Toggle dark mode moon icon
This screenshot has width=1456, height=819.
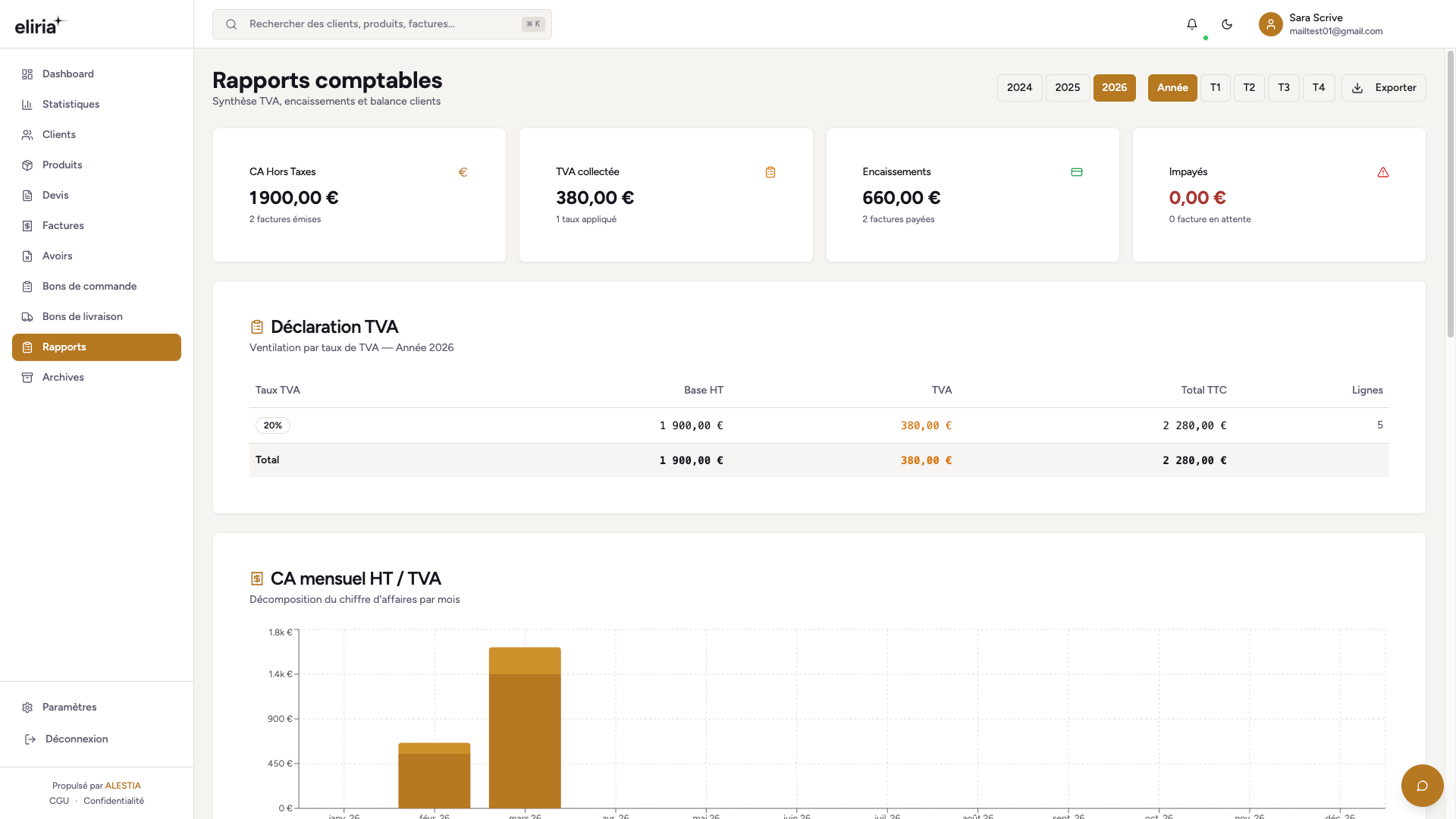pos(1227,24)
